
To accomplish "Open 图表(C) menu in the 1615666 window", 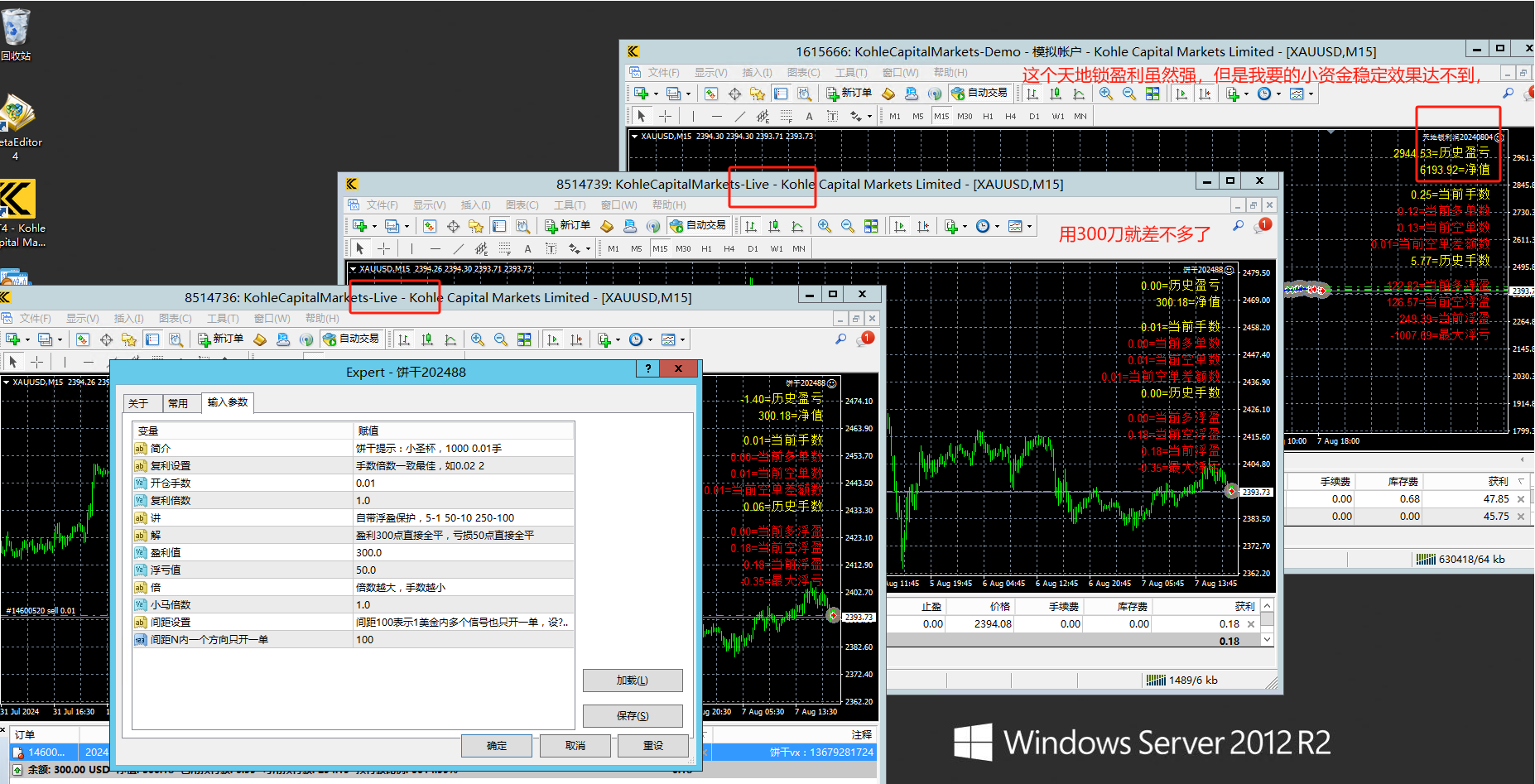I will click(x=803, y=73).
